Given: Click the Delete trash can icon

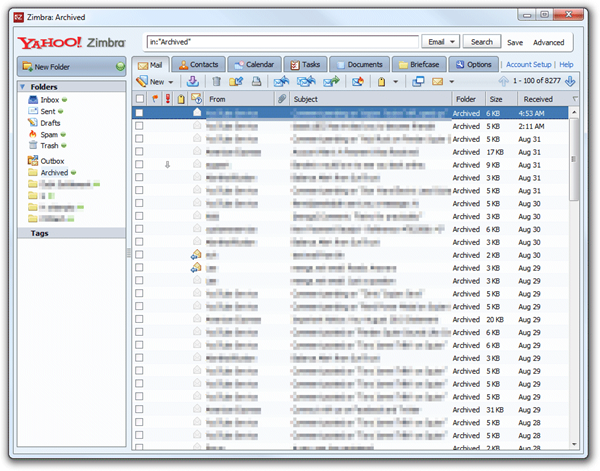Looking at the screenshot, I should point(217,81).
